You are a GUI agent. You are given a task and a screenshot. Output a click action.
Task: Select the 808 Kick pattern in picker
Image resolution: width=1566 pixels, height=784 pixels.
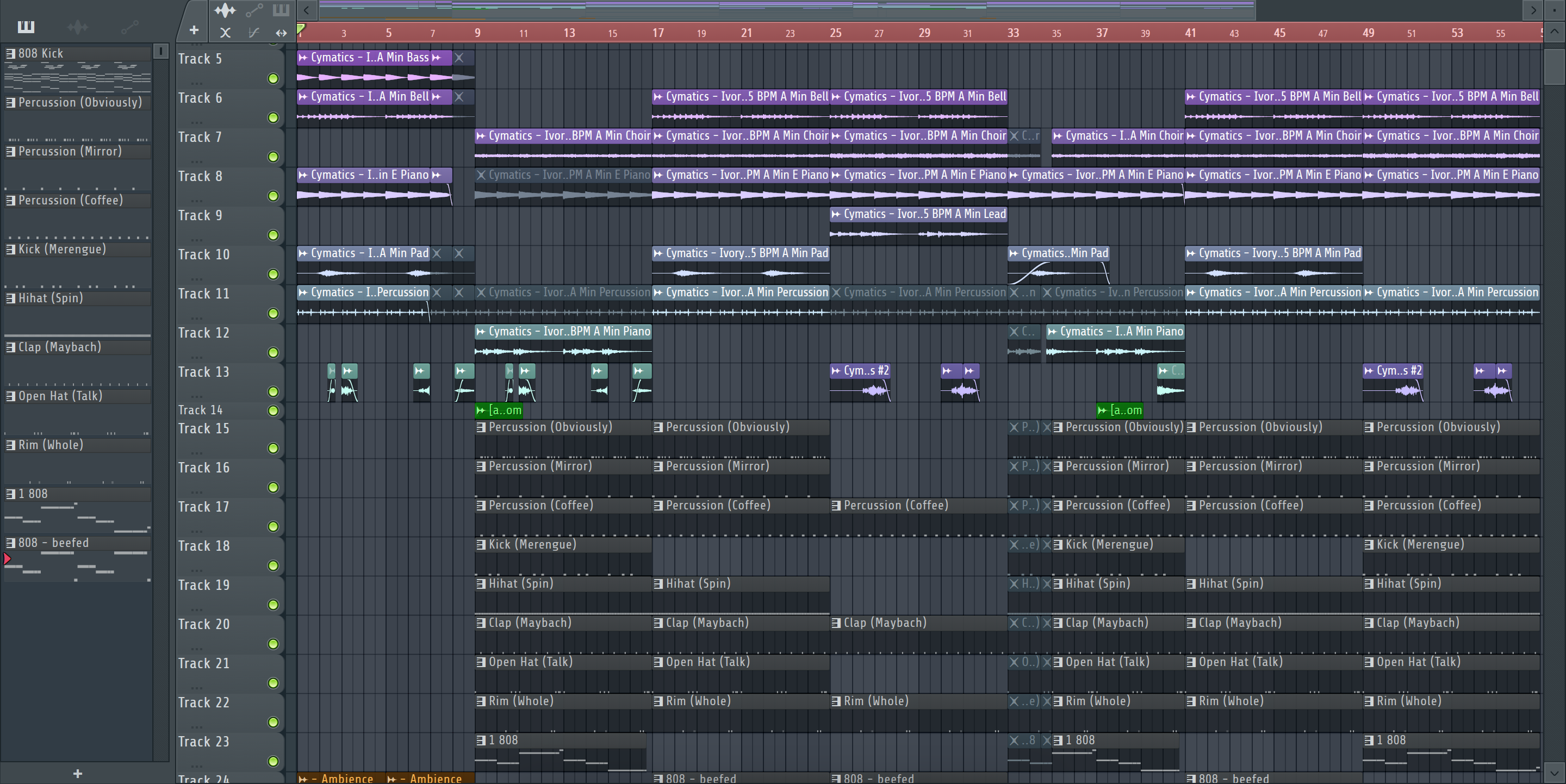click(x=41, y=53)
